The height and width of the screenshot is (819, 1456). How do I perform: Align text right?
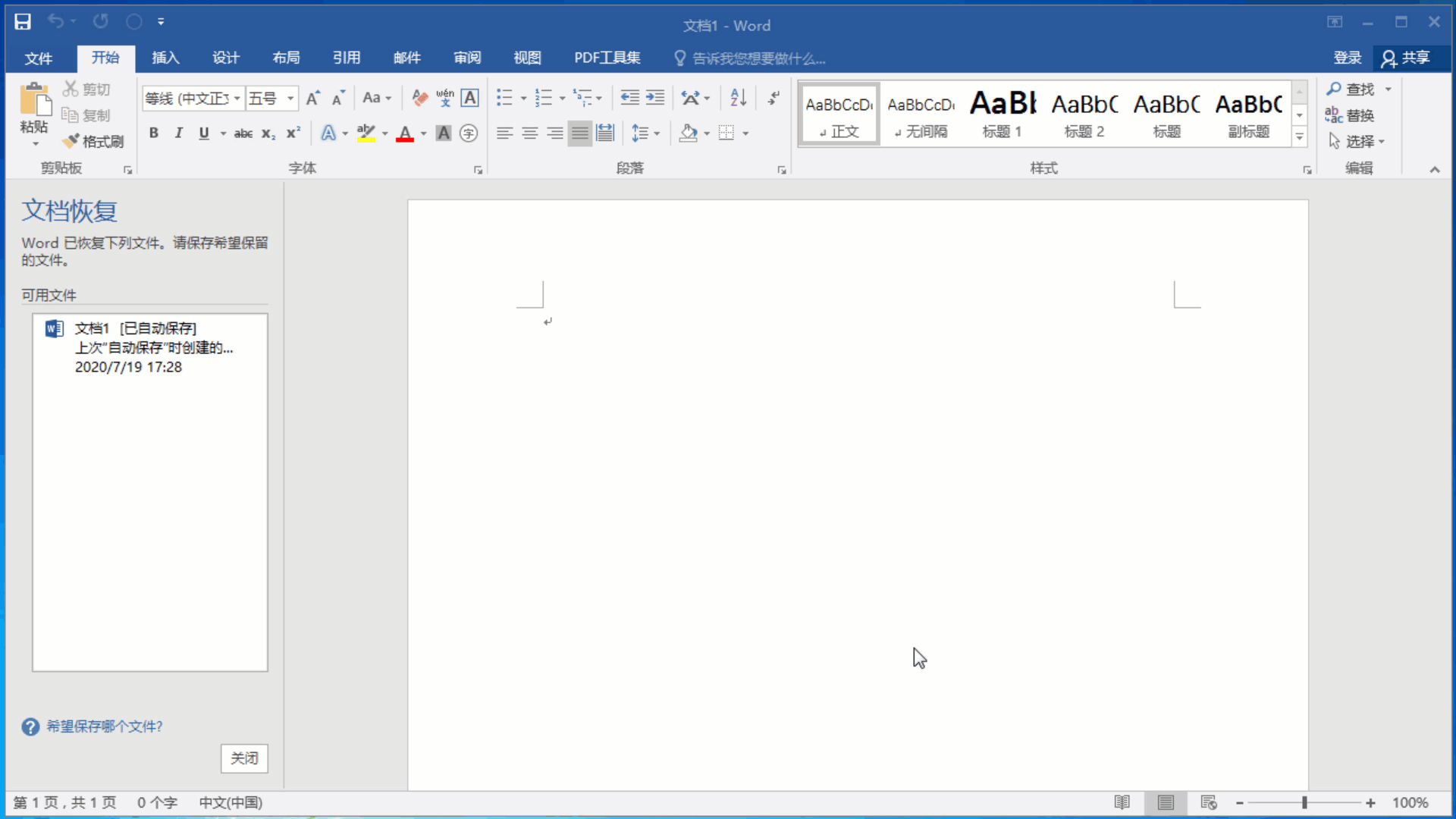(554, 133)
